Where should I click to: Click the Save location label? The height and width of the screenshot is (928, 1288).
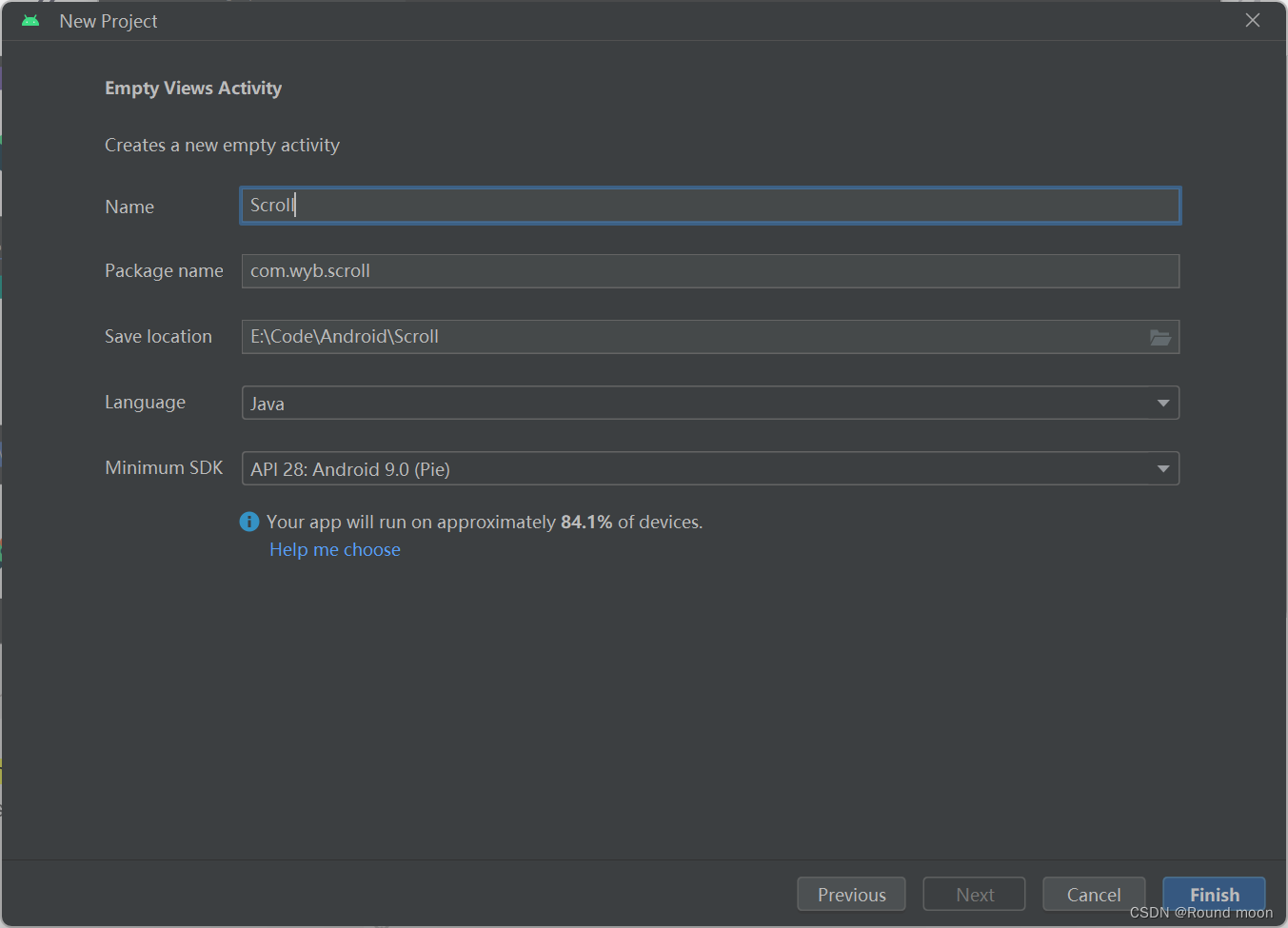click(158, 336)
